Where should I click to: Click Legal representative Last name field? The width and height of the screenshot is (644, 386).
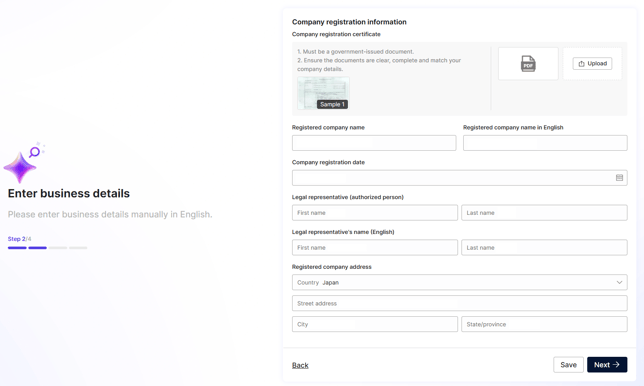tap(544, 213)
